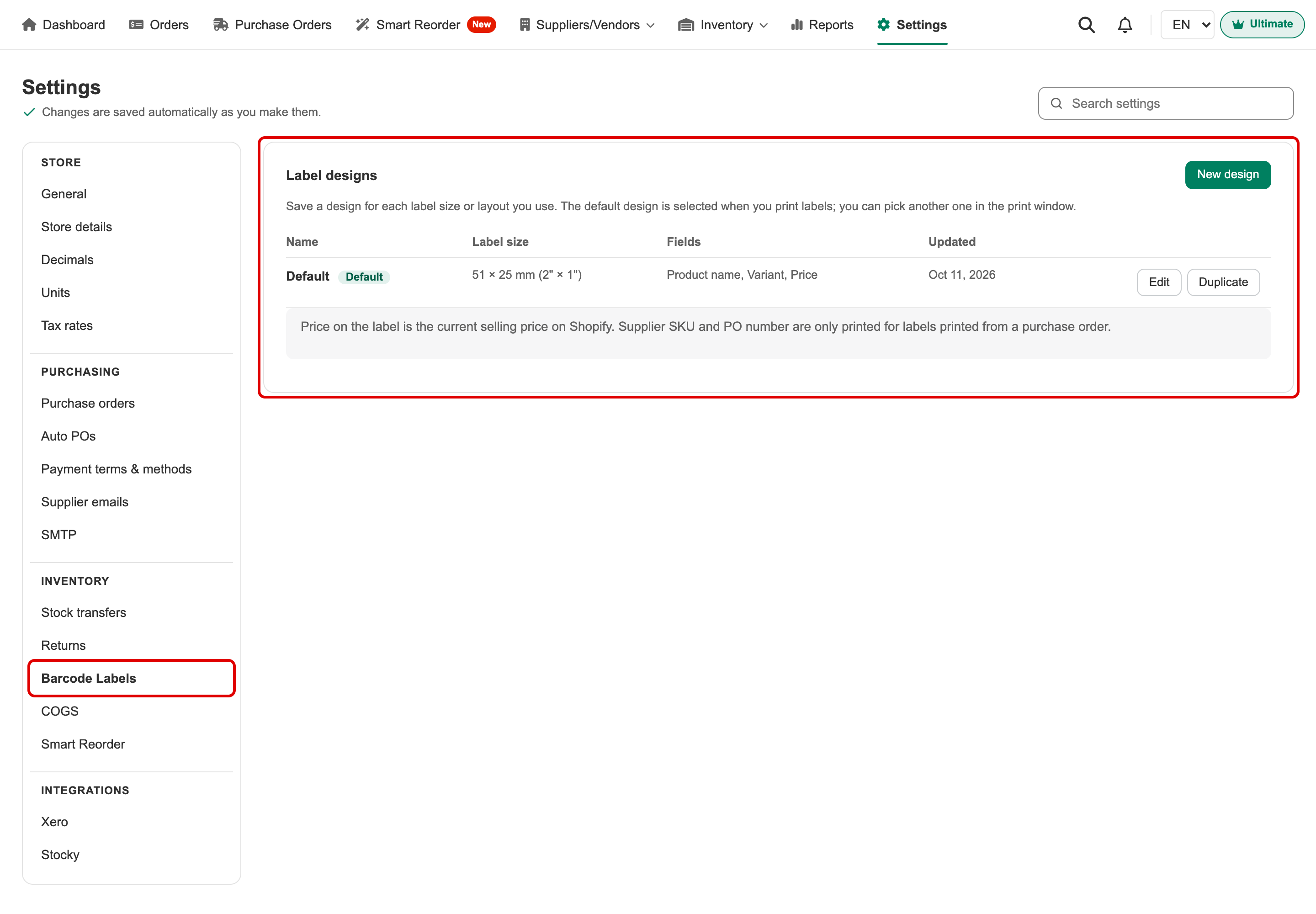Click the Orders card icon

pyautogui.click(x=136, y=25)
